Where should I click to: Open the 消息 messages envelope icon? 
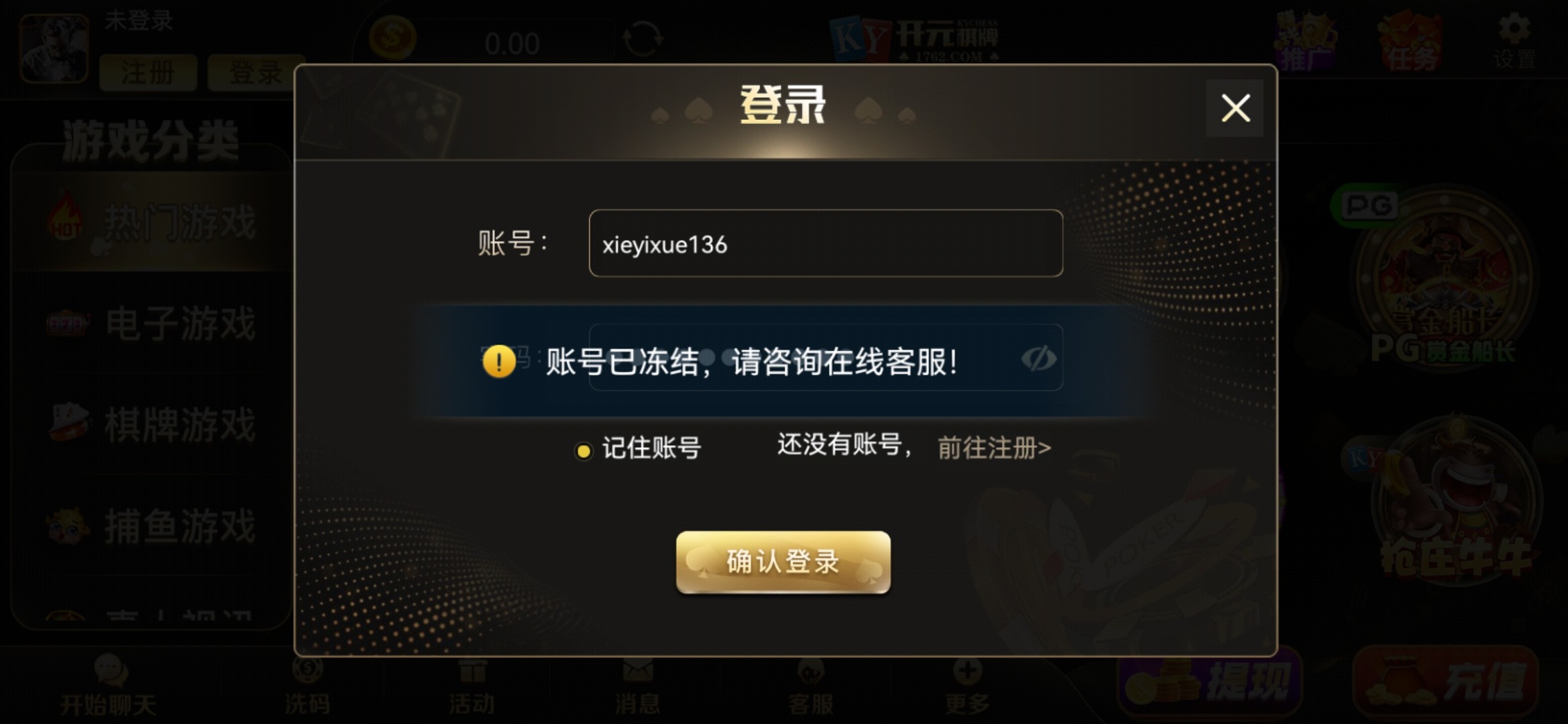(637, 685)
